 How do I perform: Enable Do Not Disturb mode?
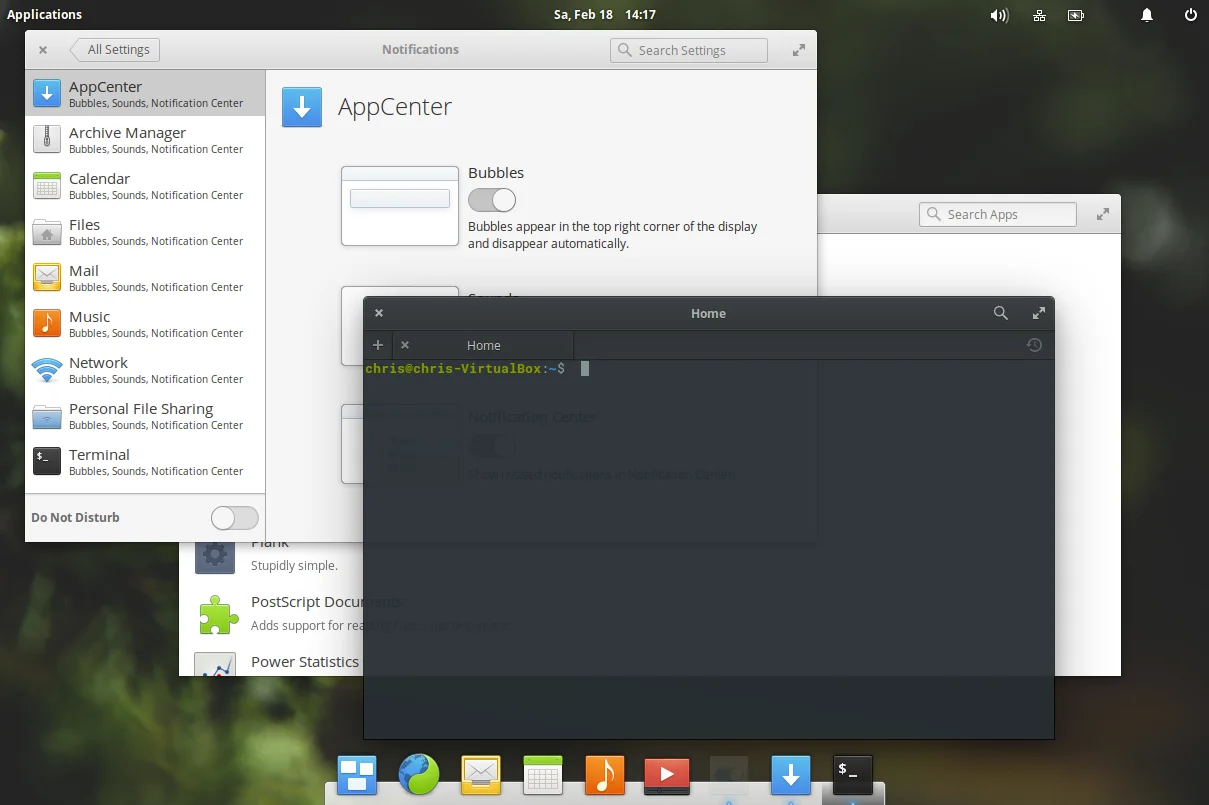[x=234, y=517]
